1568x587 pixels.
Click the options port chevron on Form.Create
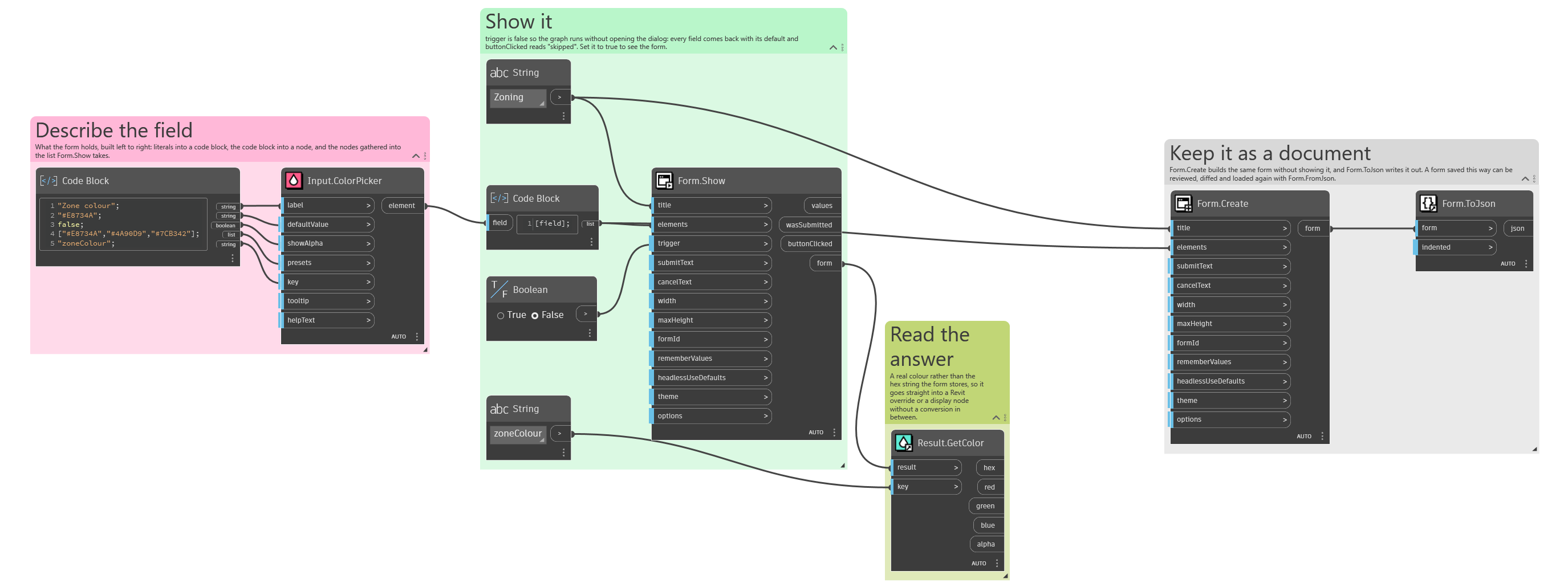coord(1285,419)
